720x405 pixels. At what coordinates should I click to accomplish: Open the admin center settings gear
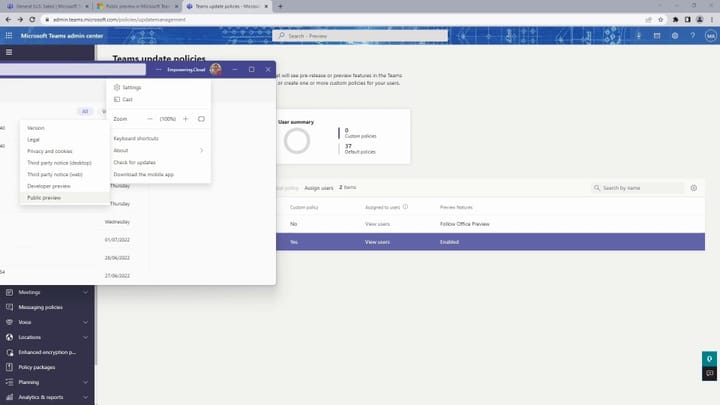click(675, 36)
